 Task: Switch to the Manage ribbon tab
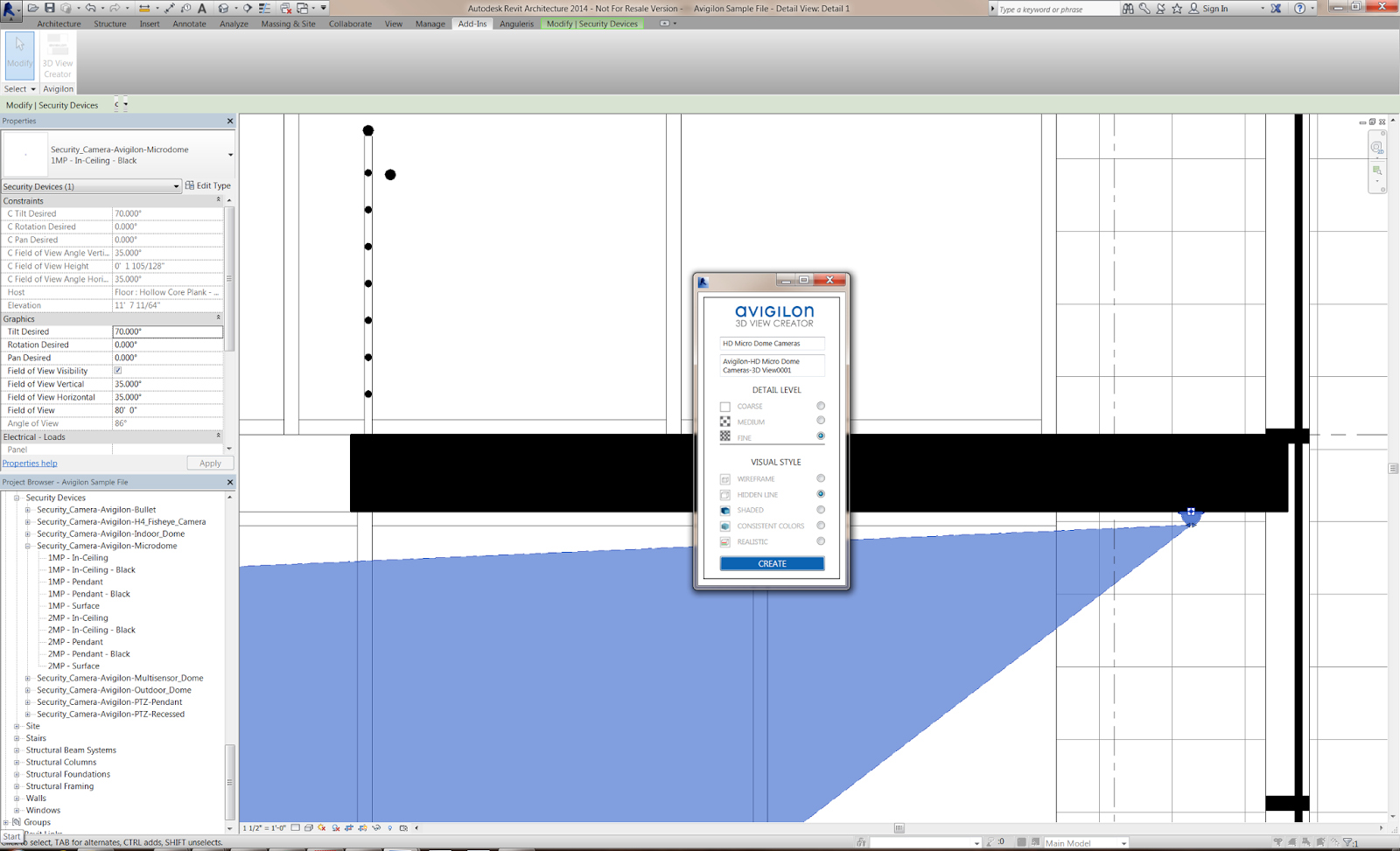(x=430, y=24)
